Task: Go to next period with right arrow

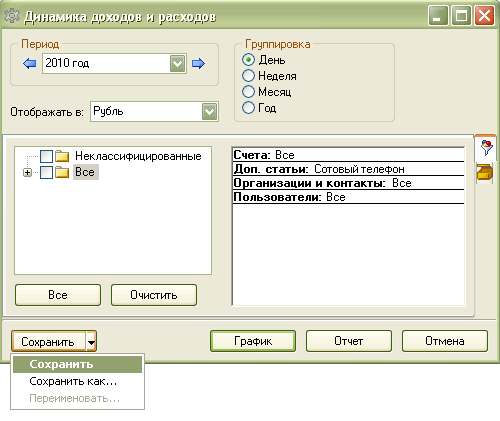Action: point(198,63)
